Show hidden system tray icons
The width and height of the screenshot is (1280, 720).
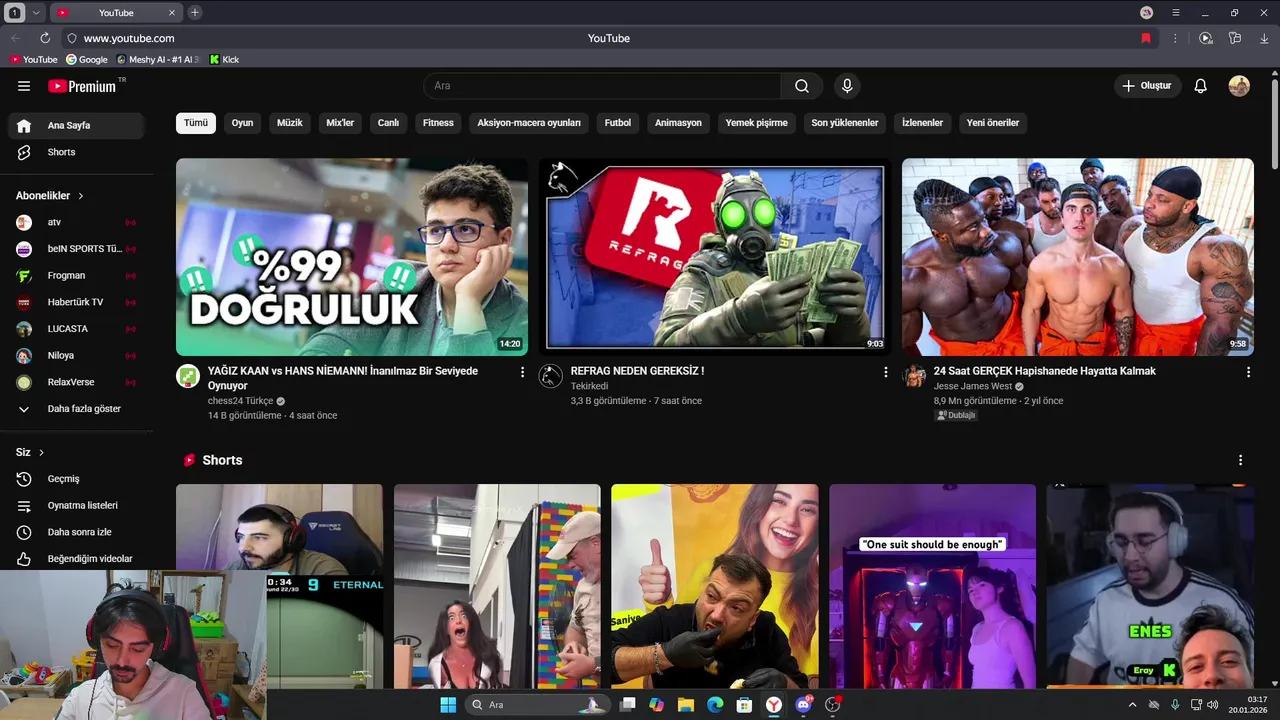tap(1133, 705)
